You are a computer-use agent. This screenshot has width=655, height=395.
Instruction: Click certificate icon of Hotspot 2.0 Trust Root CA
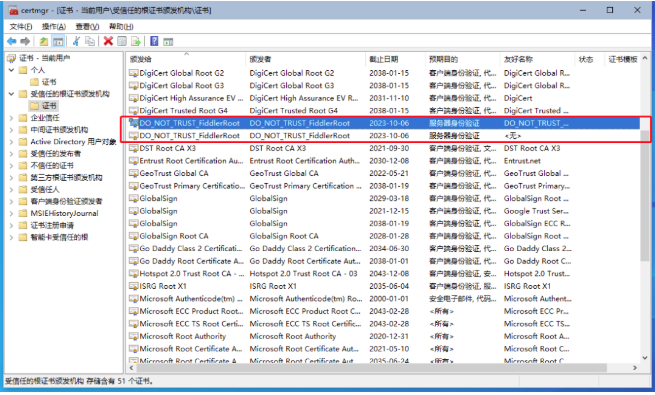click(x=134, y=273)
